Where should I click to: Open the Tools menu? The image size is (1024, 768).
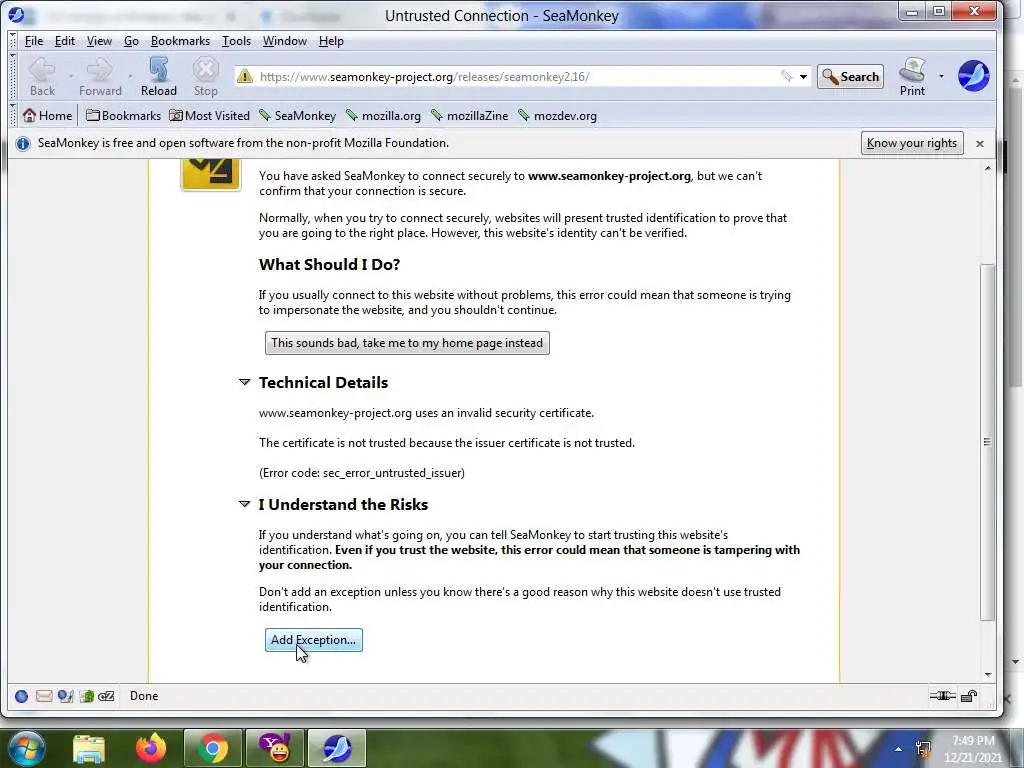point(236,41)
